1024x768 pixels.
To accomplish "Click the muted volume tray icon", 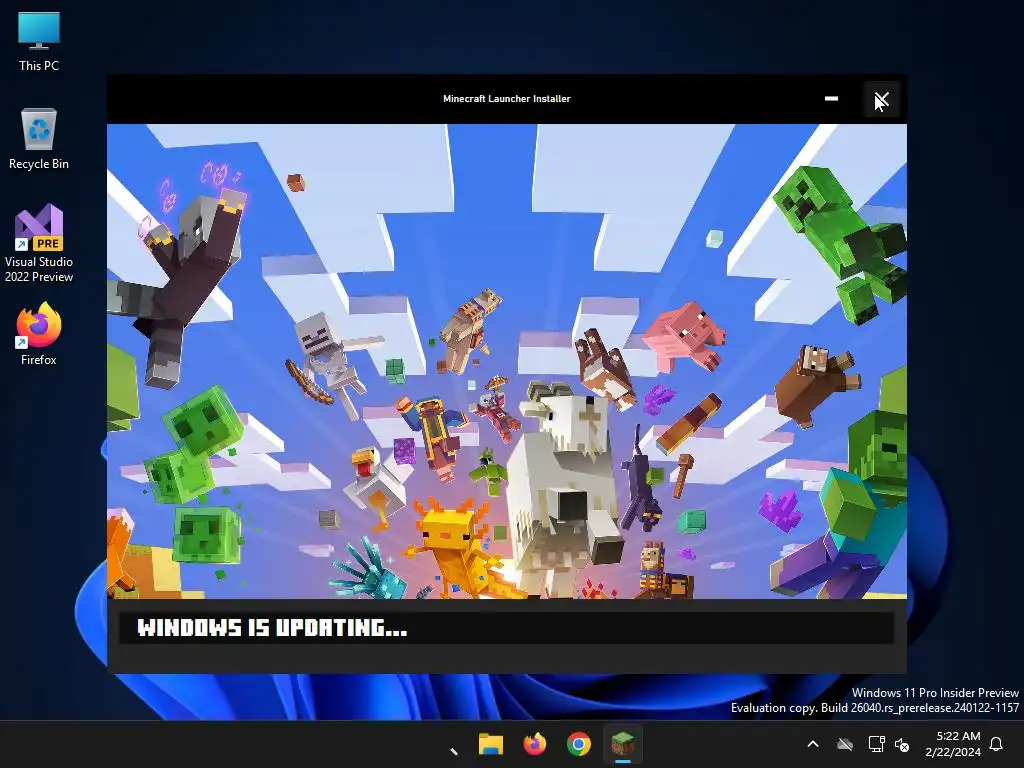I will coord(902,744).
